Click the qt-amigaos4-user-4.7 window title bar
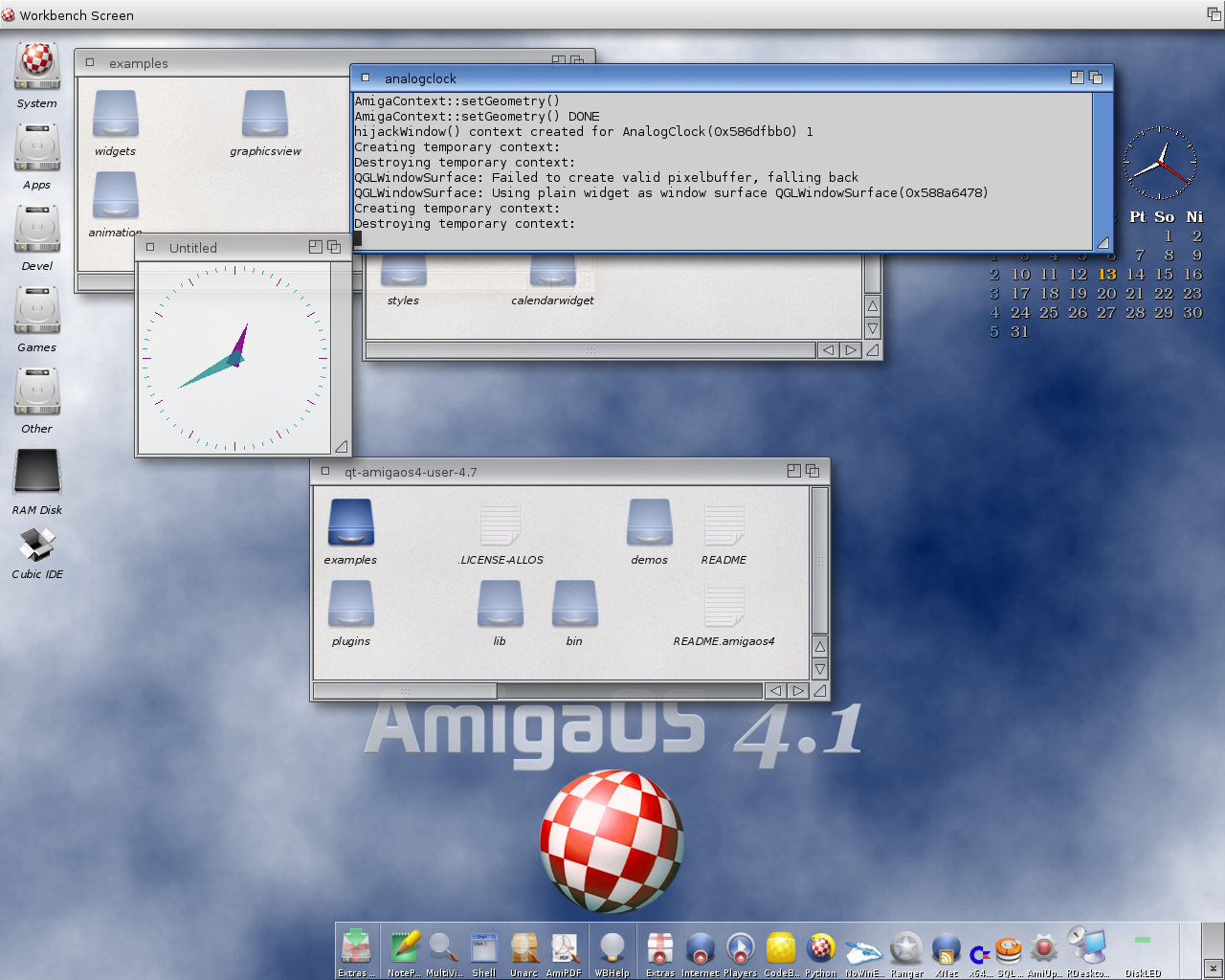Viewport: 1225px width, 980px height. coord(569,471)
